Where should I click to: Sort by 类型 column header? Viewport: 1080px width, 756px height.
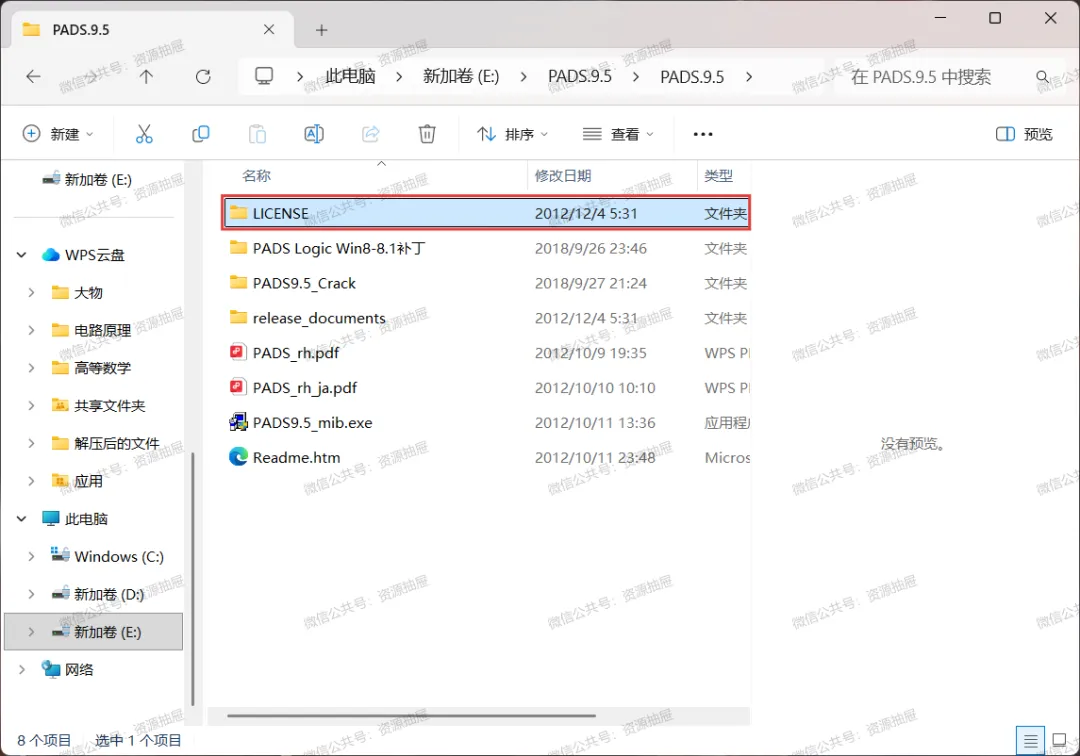pos(718,176)
